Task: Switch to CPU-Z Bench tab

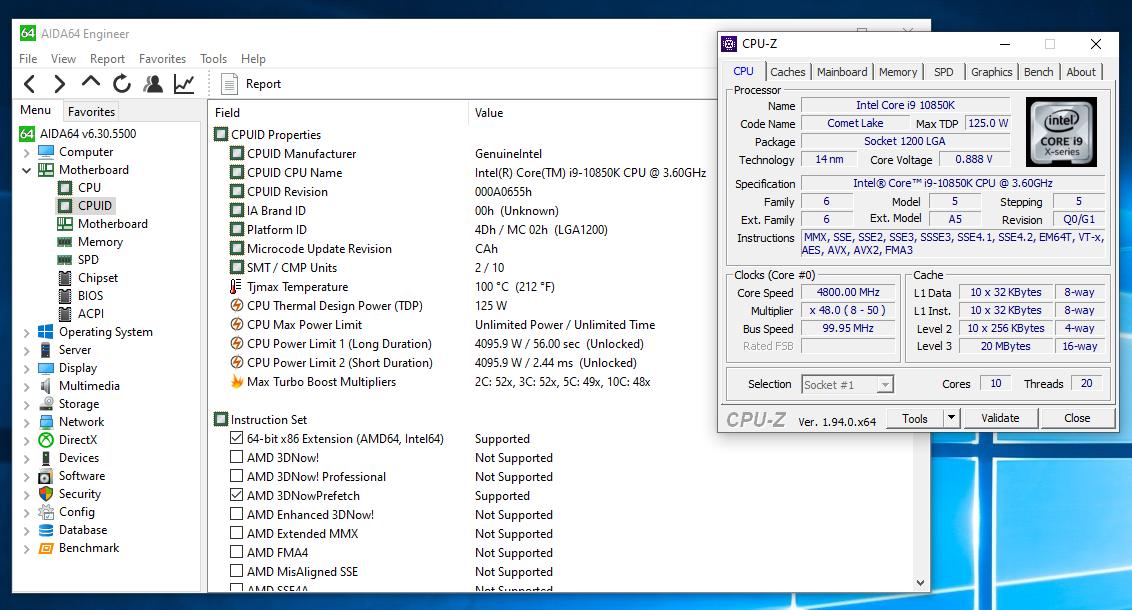Action: click(1038, 72)
